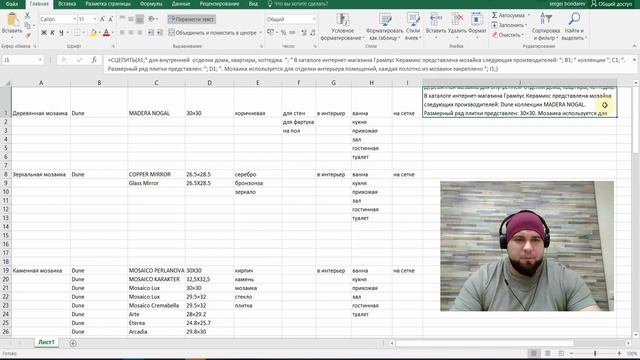
Task: Open the Файл tab
Action: pos(12,4)
